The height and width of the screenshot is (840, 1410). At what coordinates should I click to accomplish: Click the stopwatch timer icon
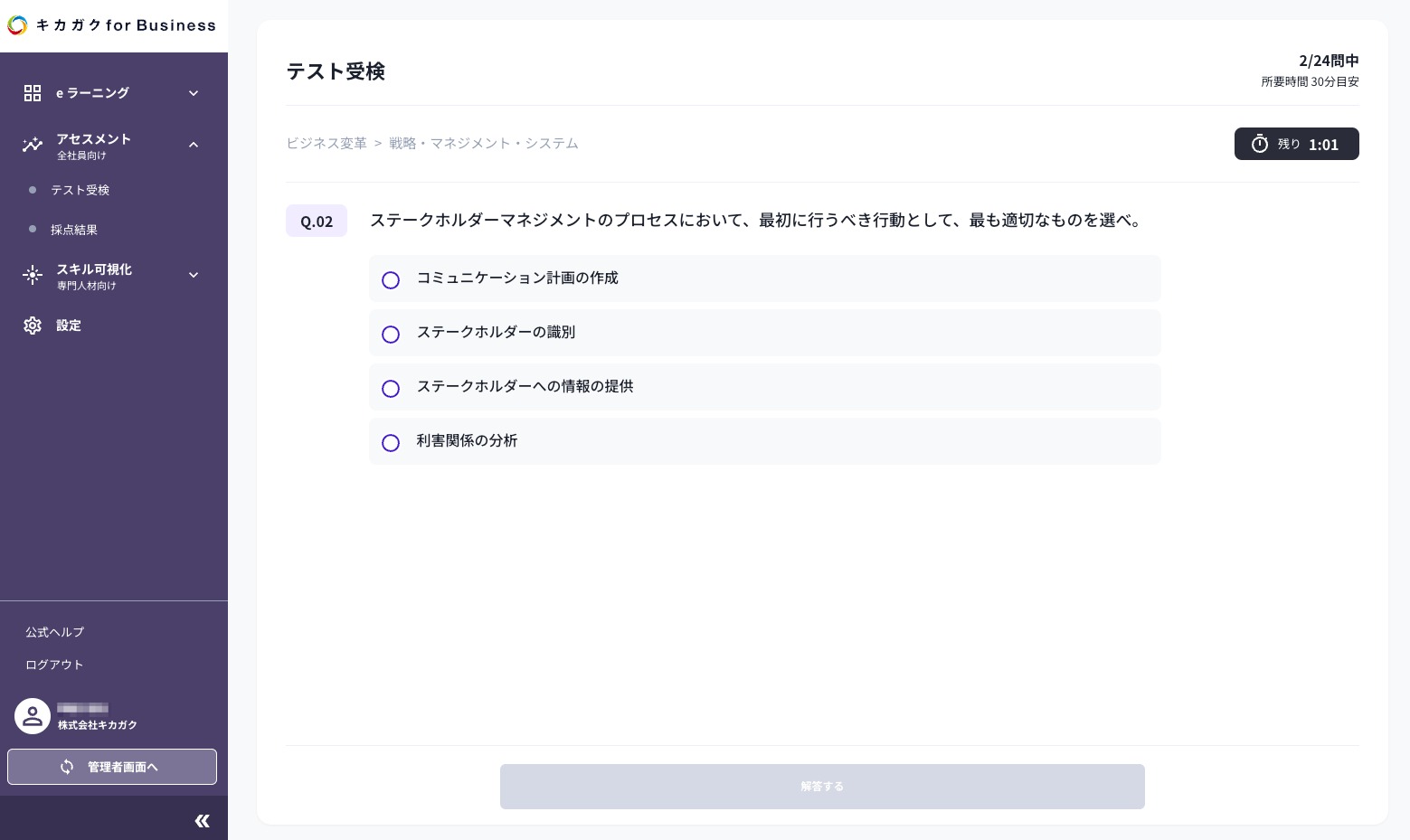point(1259,144)
